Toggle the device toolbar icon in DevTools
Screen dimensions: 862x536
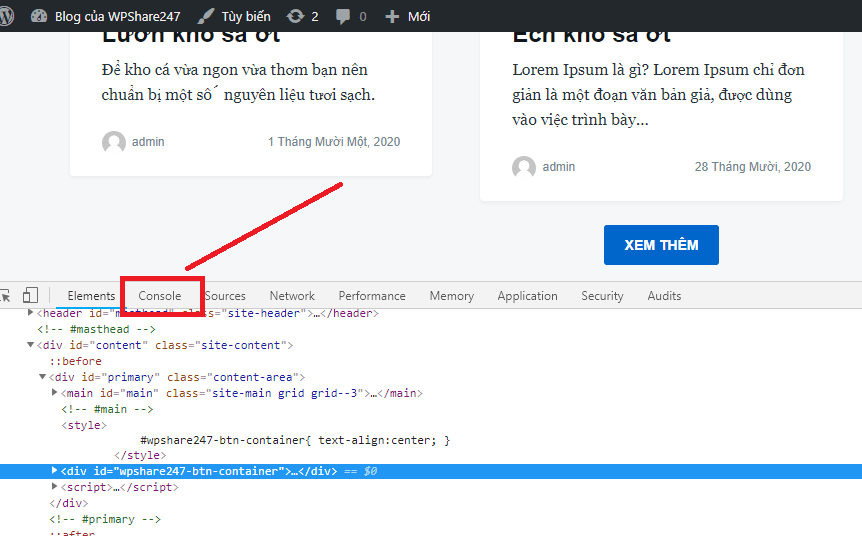tap(30, 295)
